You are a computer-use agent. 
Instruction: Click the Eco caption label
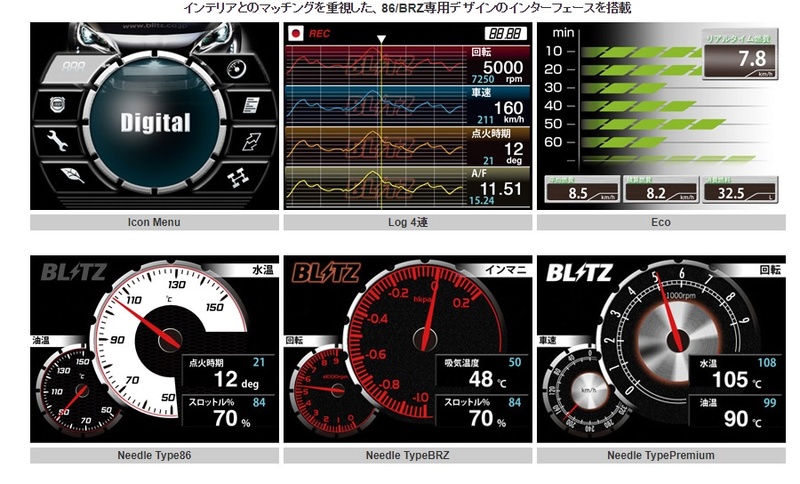661,222
